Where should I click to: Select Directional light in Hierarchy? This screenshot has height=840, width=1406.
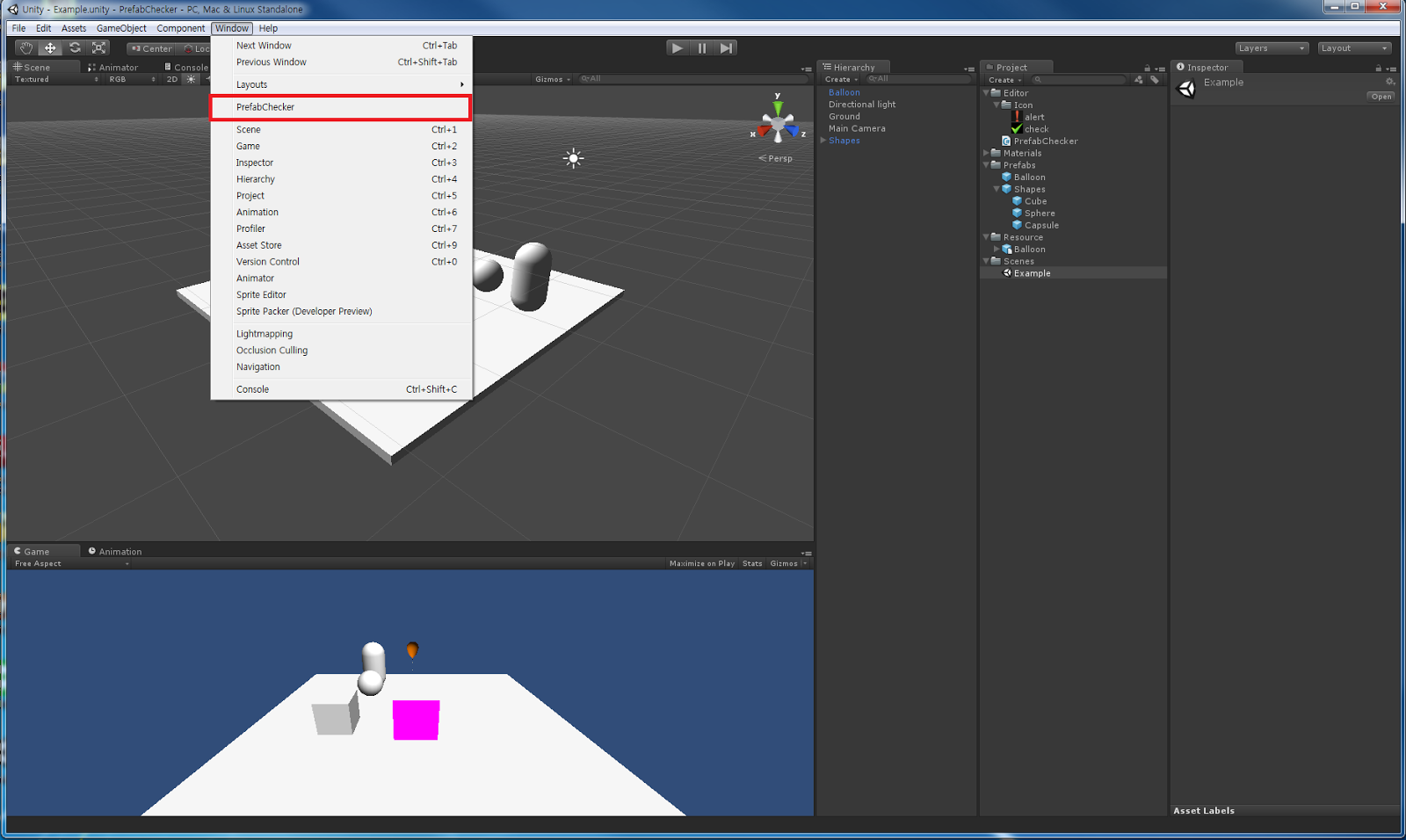[x=862, y=105]
